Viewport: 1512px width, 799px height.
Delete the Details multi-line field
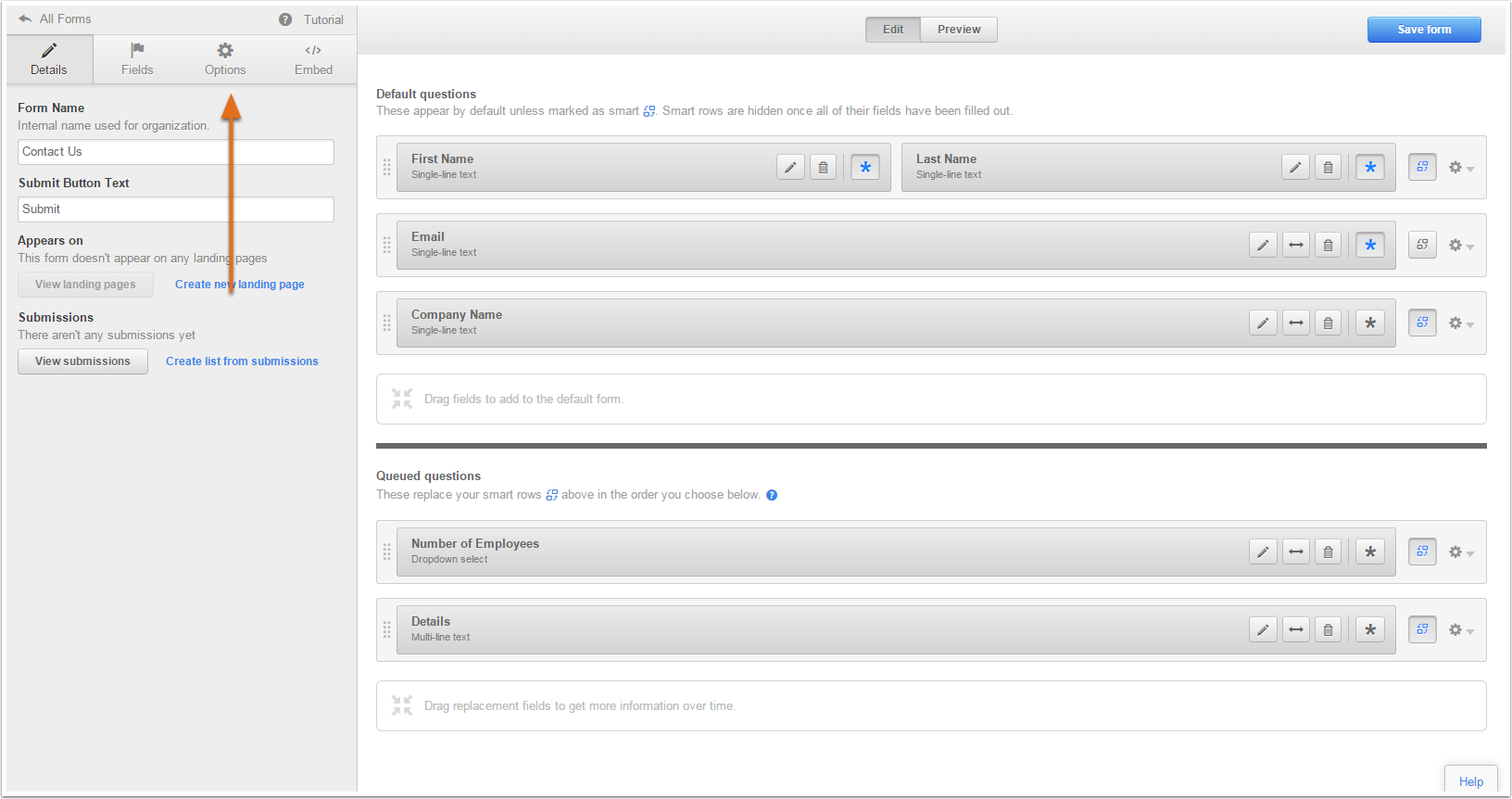pos(1328,629)
